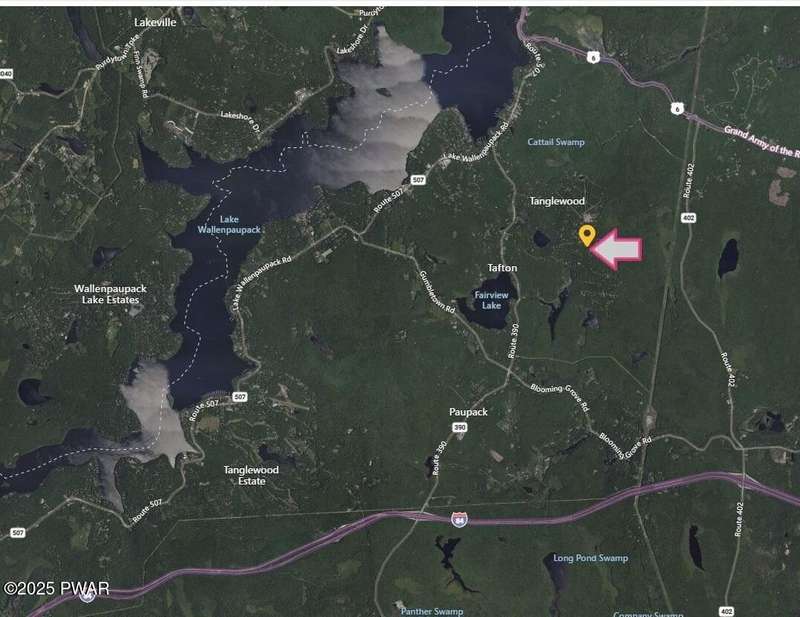The image size is (800, 617).
Task: Click the Lakeville town label
Action: click(155, 22)
